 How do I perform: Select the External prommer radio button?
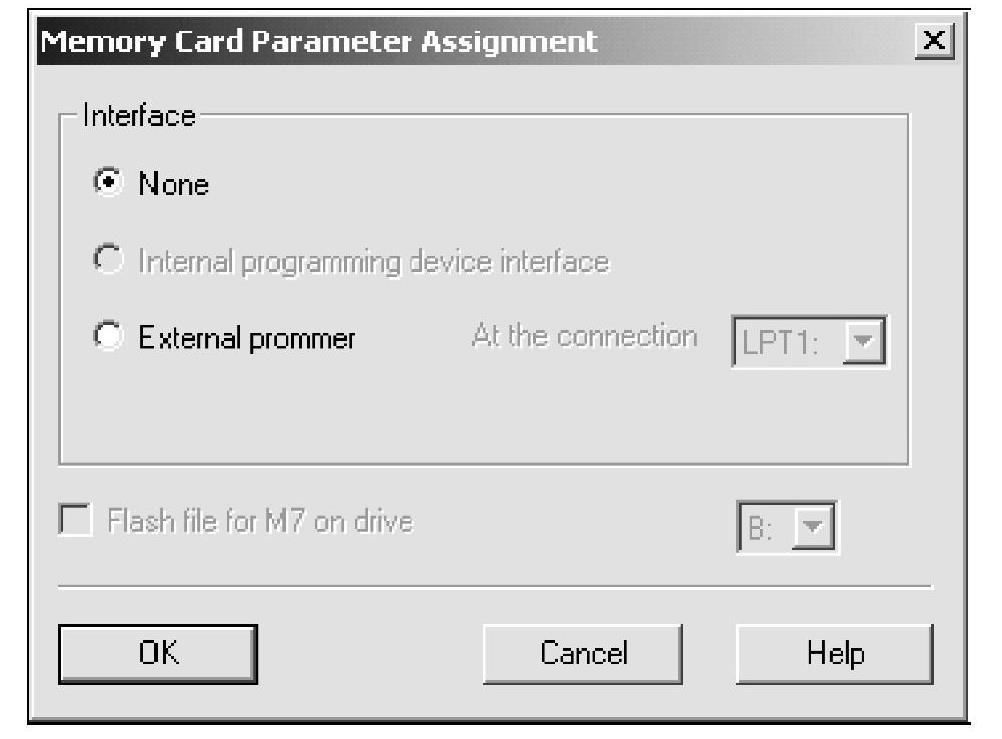[x=105, y=338]
